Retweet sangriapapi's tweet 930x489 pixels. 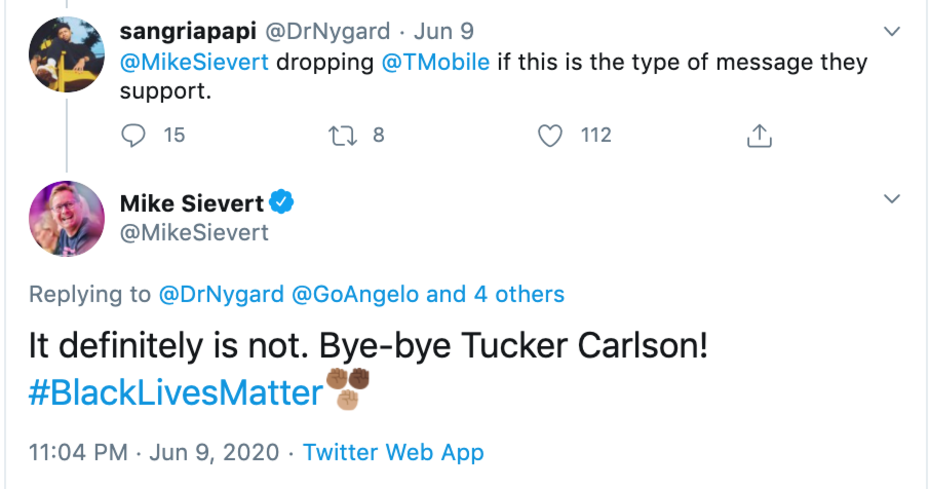coord(342,135)
